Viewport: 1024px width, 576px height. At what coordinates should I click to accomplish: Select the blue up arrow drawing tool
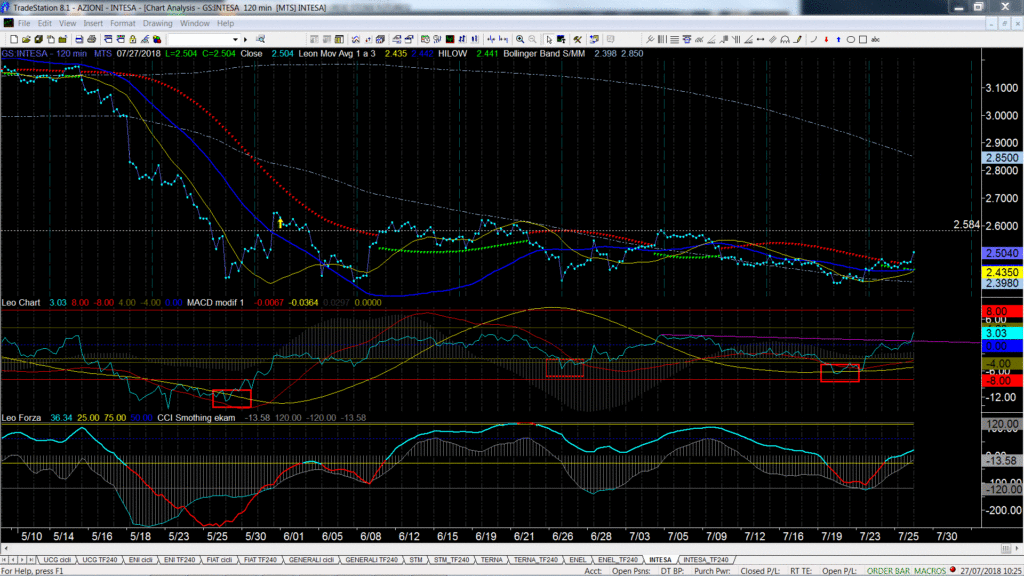839,40
